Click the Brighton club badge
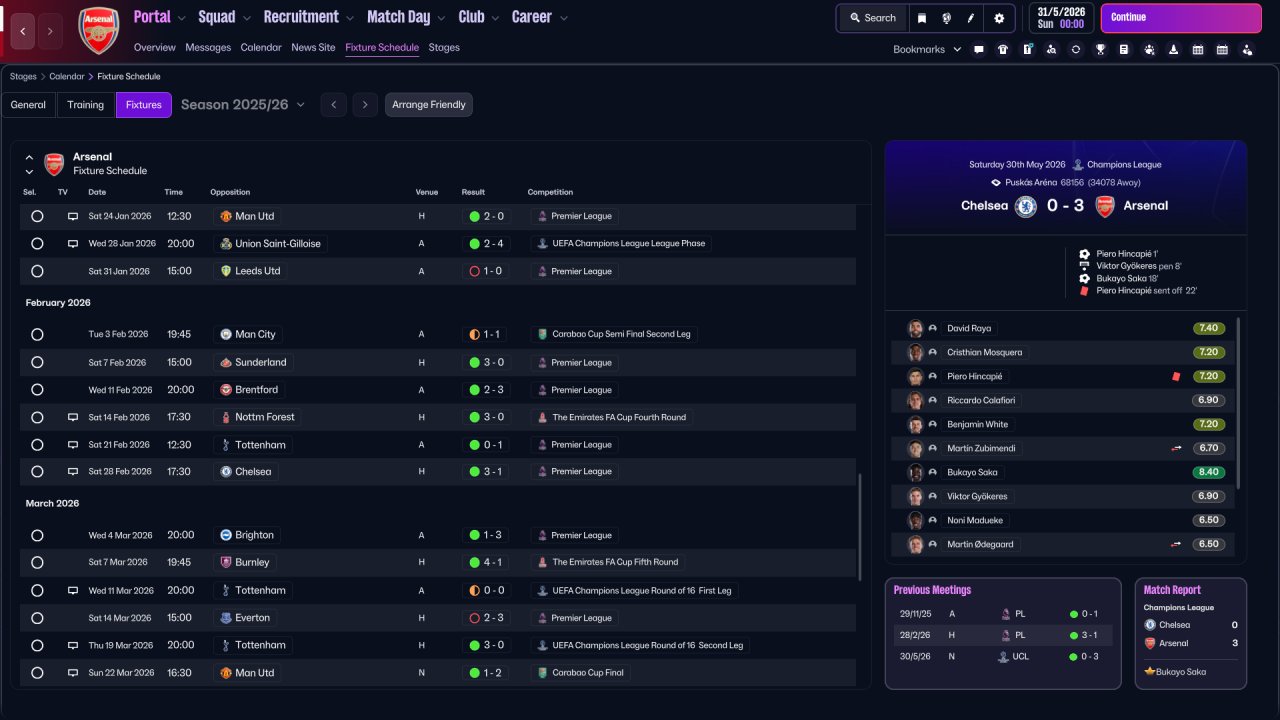 point(226,535)
